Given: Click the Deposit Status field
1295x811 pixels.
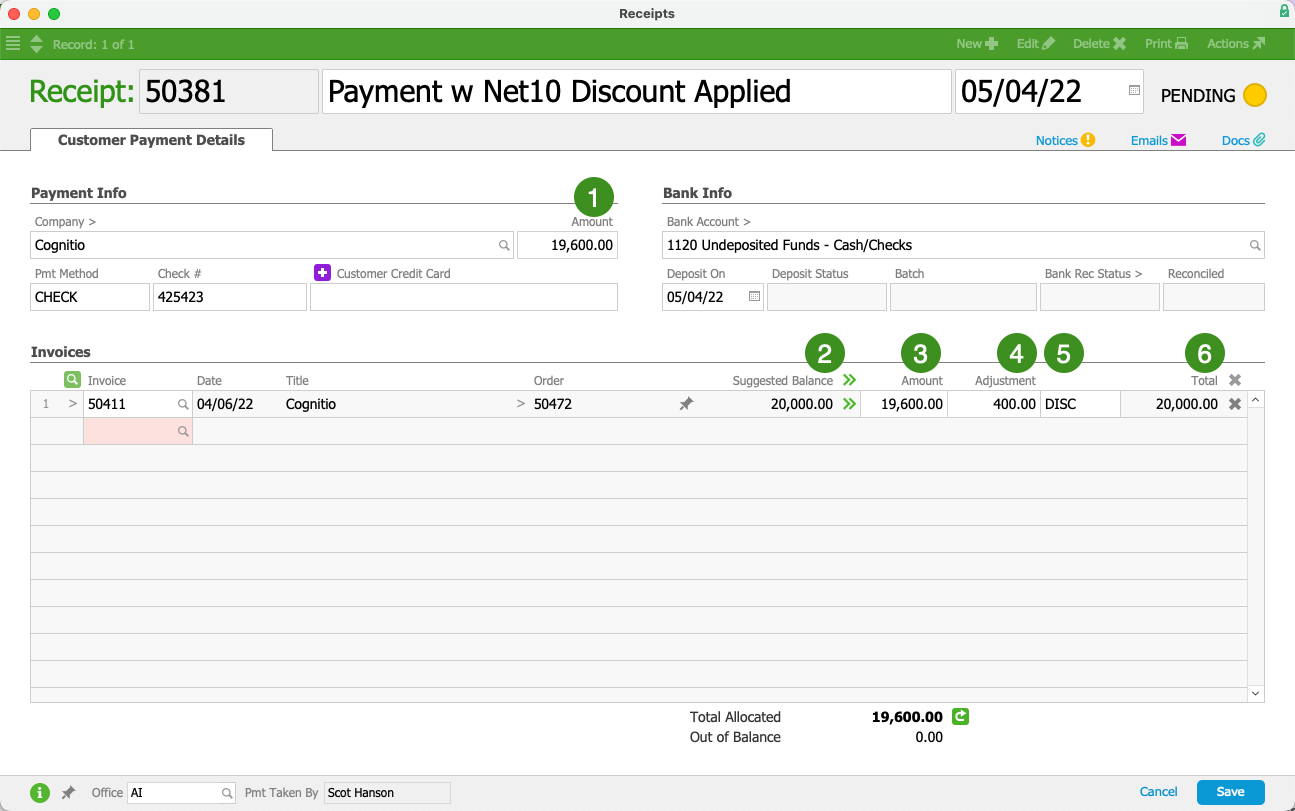Looking at the screenshot, I should tap(827, 297).
